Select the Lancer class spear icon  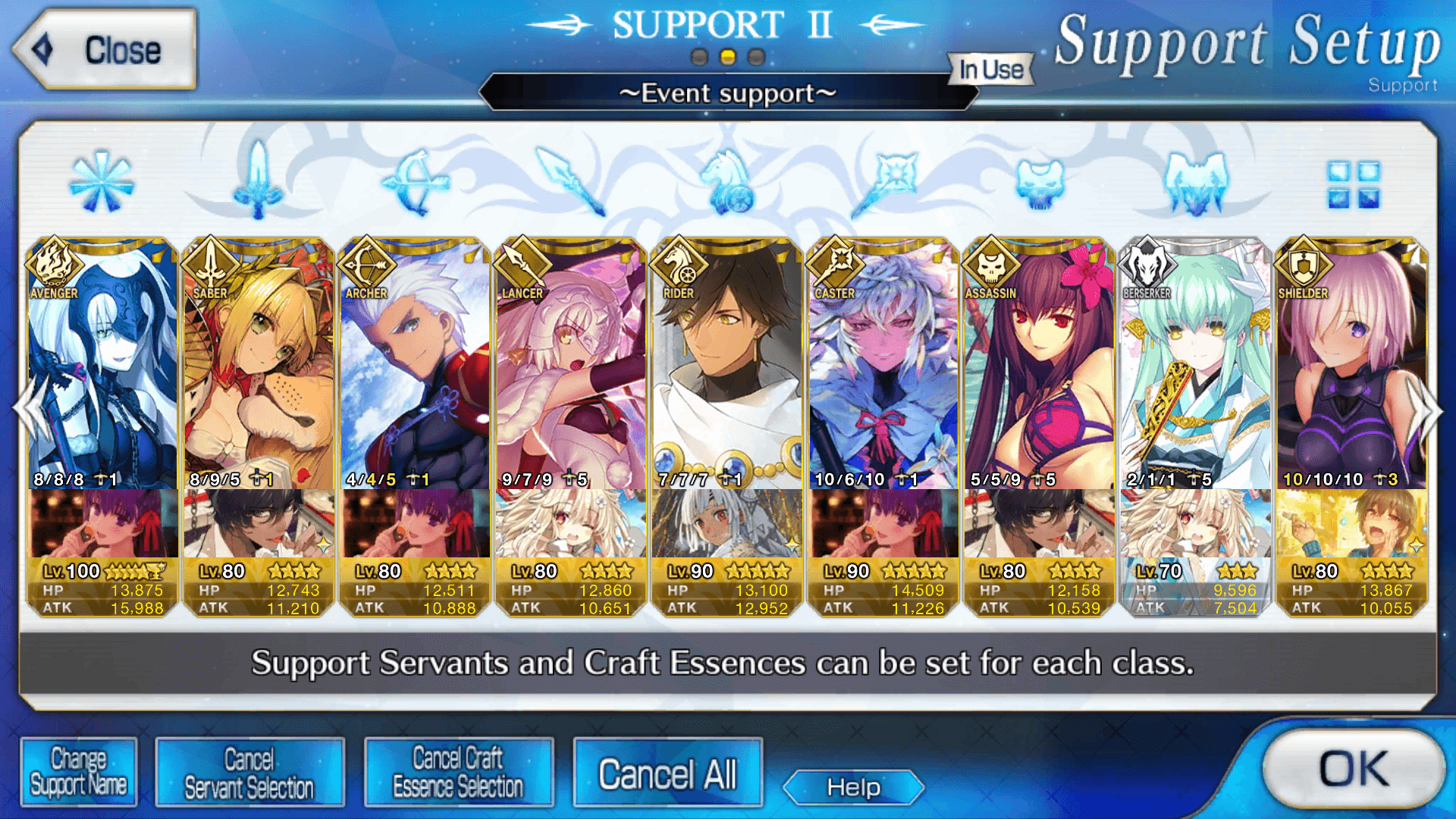[x=572, y=181]
